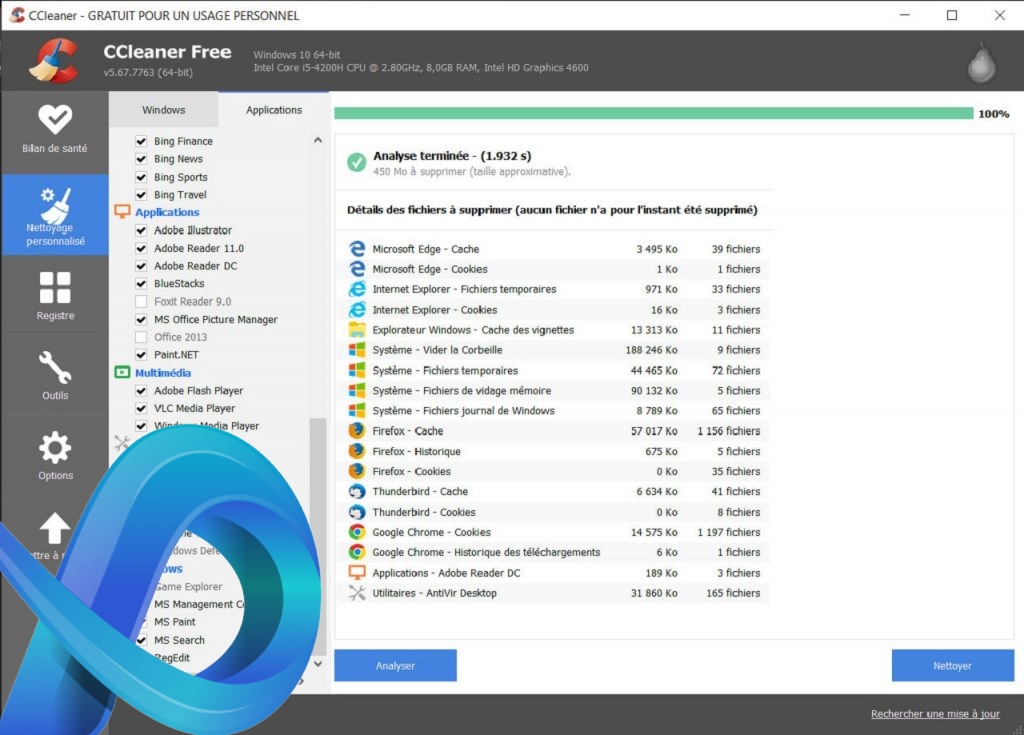Screen dimensions: 1024x735
Task: Click scroll up arrow in applications list
Action: pos(318,140)
